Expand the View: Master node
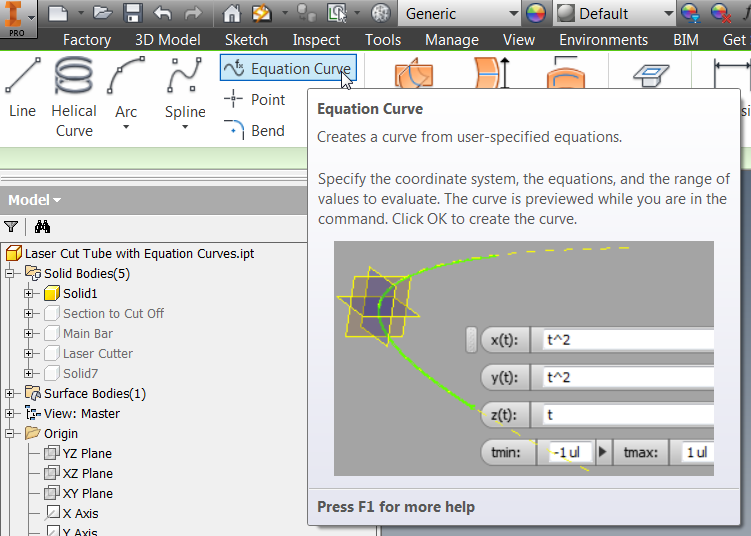This screenshot has width=751, height=536. point(10,413)
